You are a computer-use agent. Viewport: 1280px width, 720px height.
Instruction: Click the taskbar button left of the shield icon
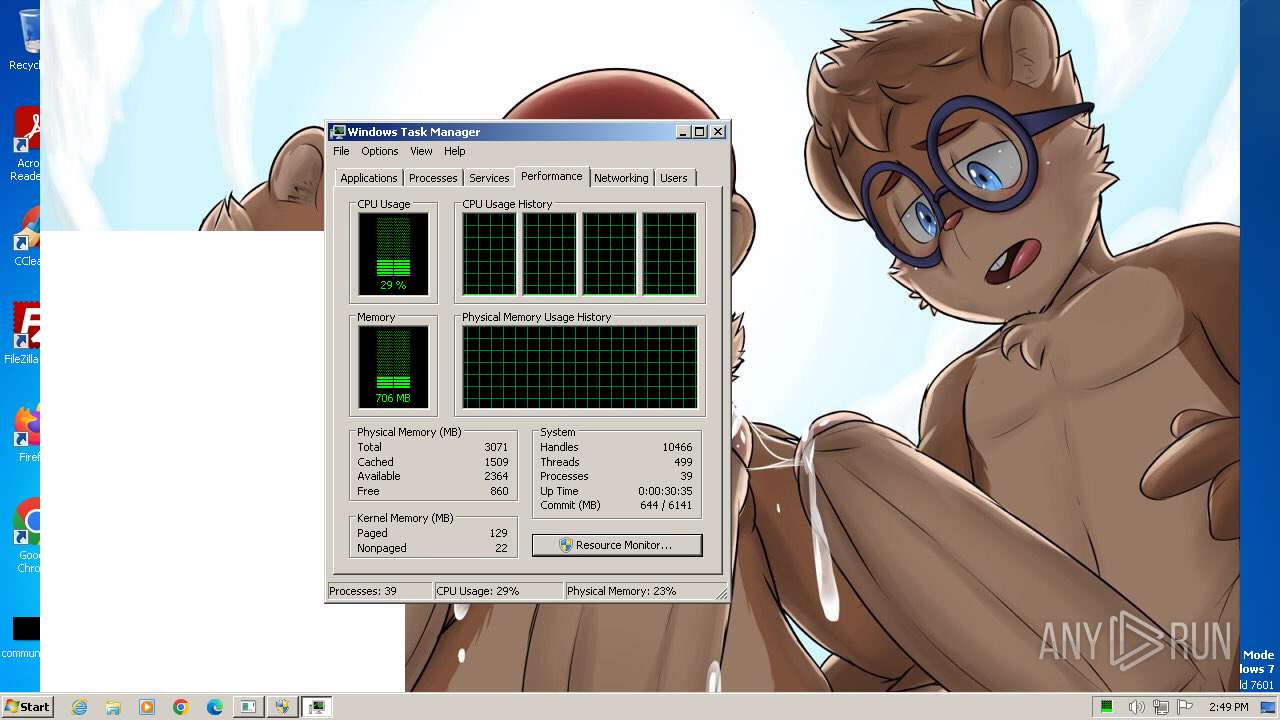pos(248,707)
